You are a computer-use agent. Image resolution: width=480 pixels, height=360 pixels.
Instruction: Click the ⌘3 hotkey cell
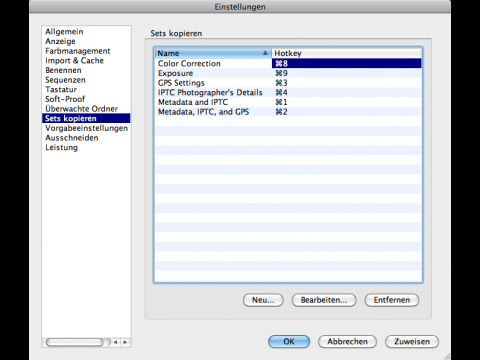pos(347,83)
